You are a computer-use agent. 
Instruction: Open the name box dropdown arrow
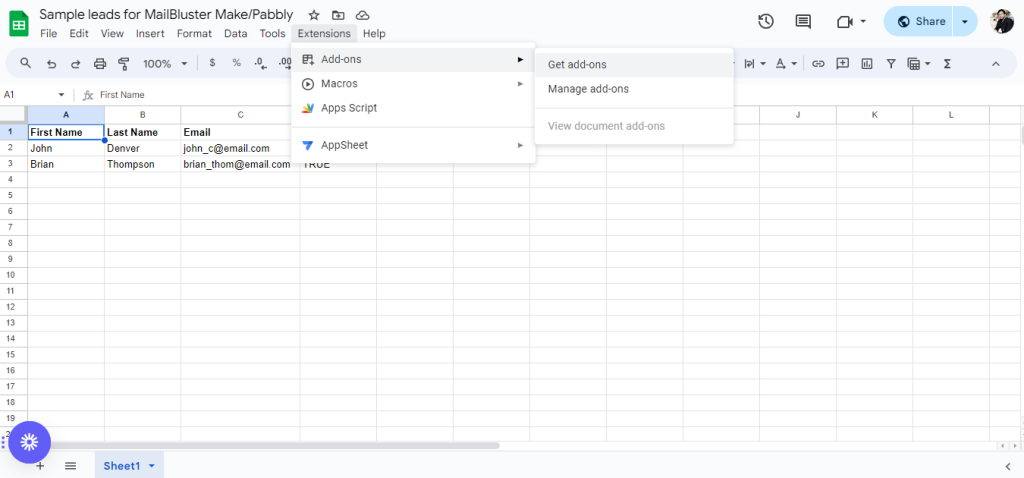coord(61,95)
